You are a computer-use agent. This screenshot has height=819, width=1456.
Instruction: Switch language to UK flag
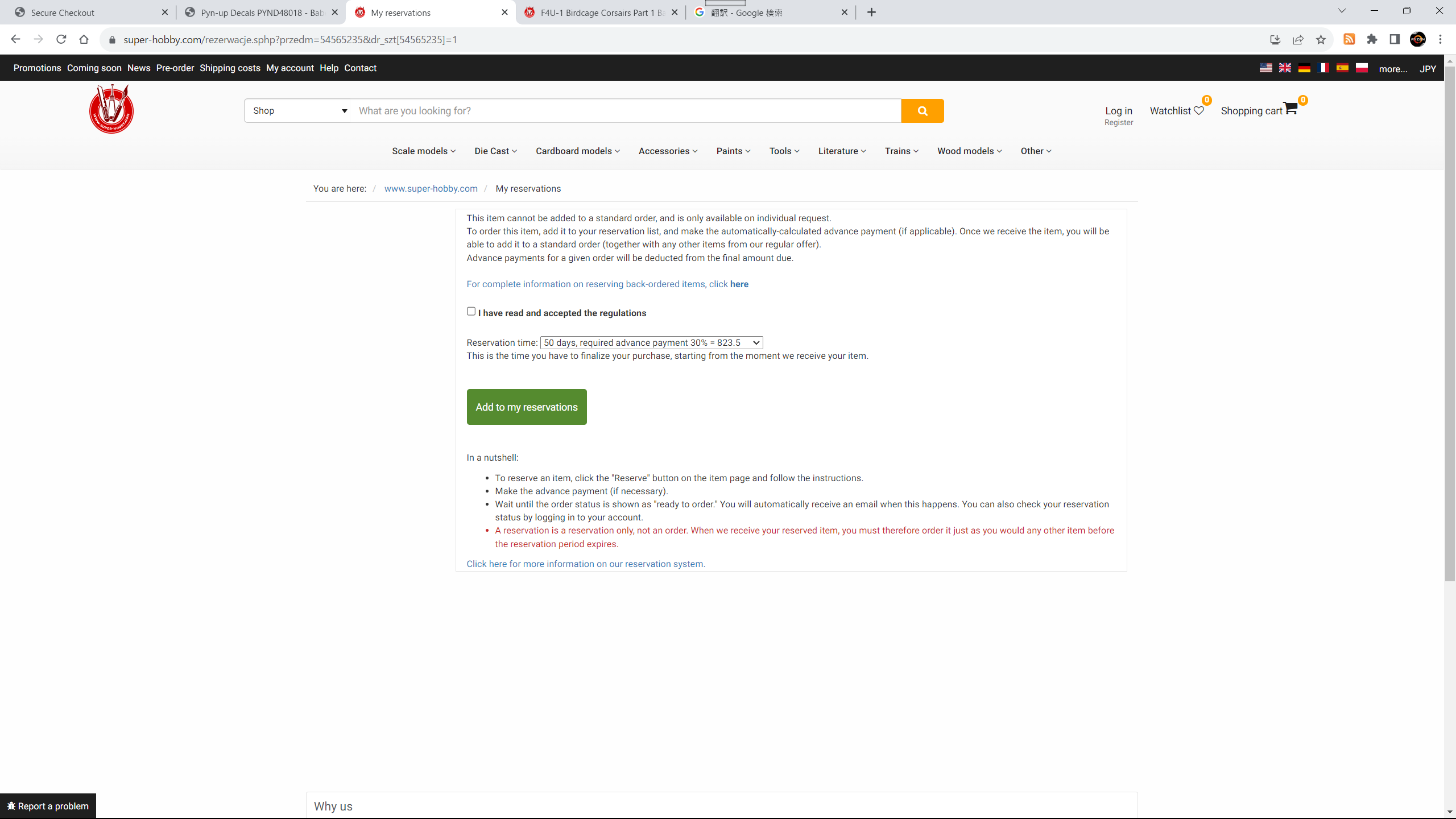click(x=1285, y=68)
